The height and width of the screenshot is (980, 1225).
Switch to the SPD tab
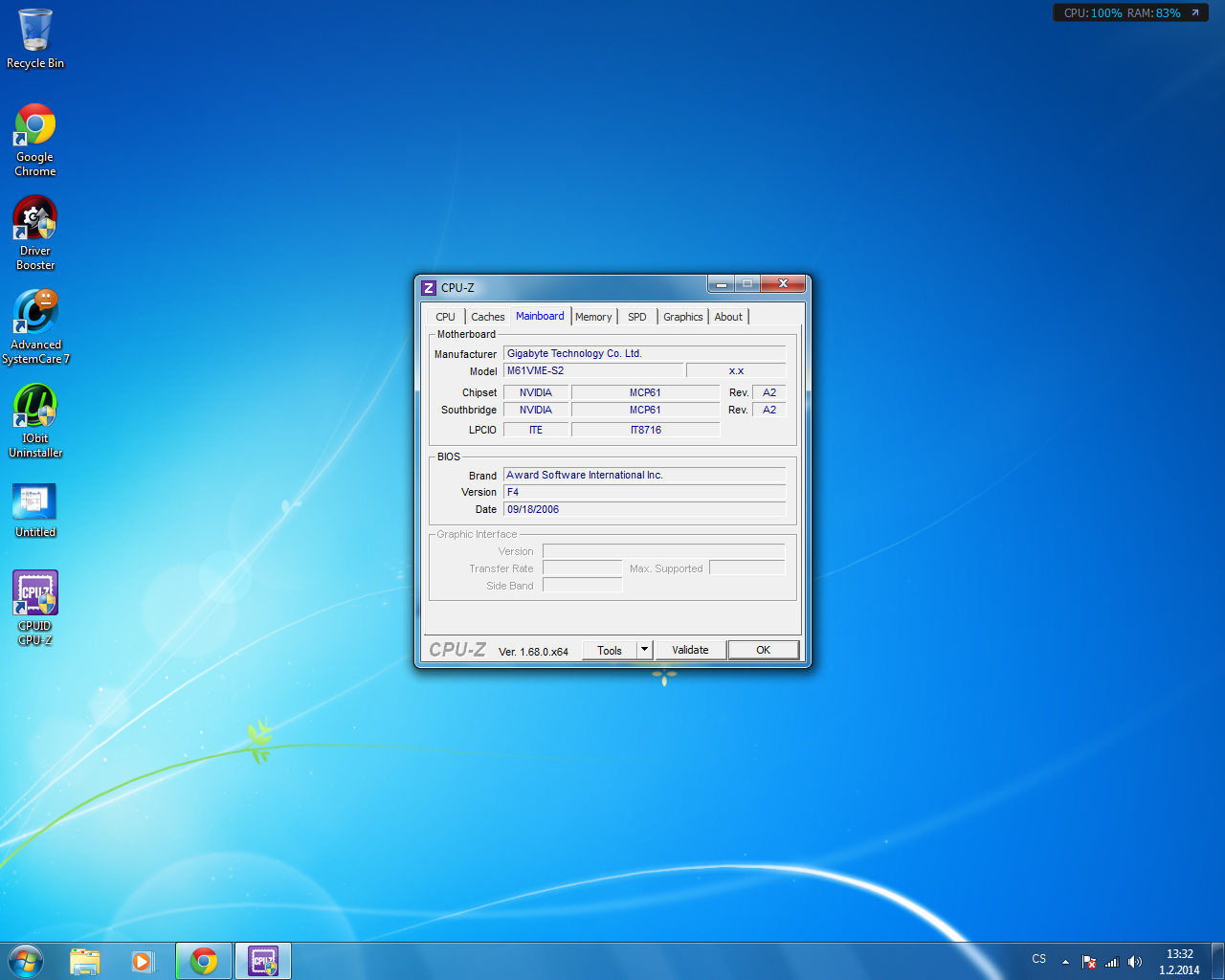pyautogui.click(x=637, y=317)
